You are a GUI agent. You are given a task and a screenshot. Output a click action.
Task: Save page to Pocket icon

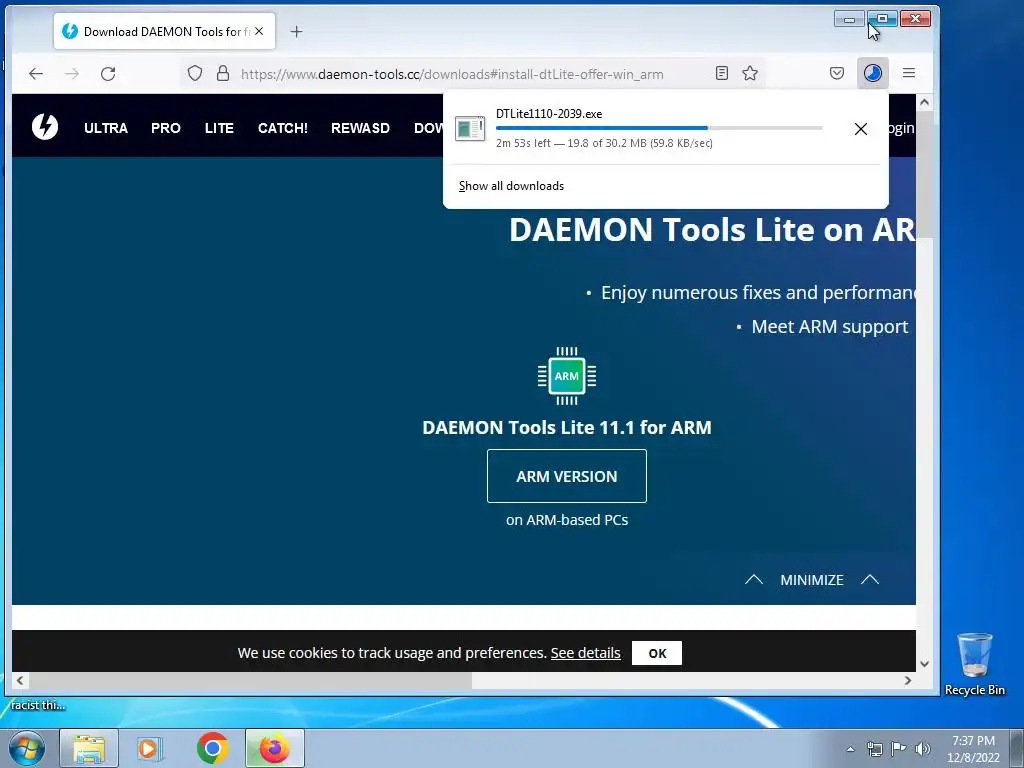(837, 73)
